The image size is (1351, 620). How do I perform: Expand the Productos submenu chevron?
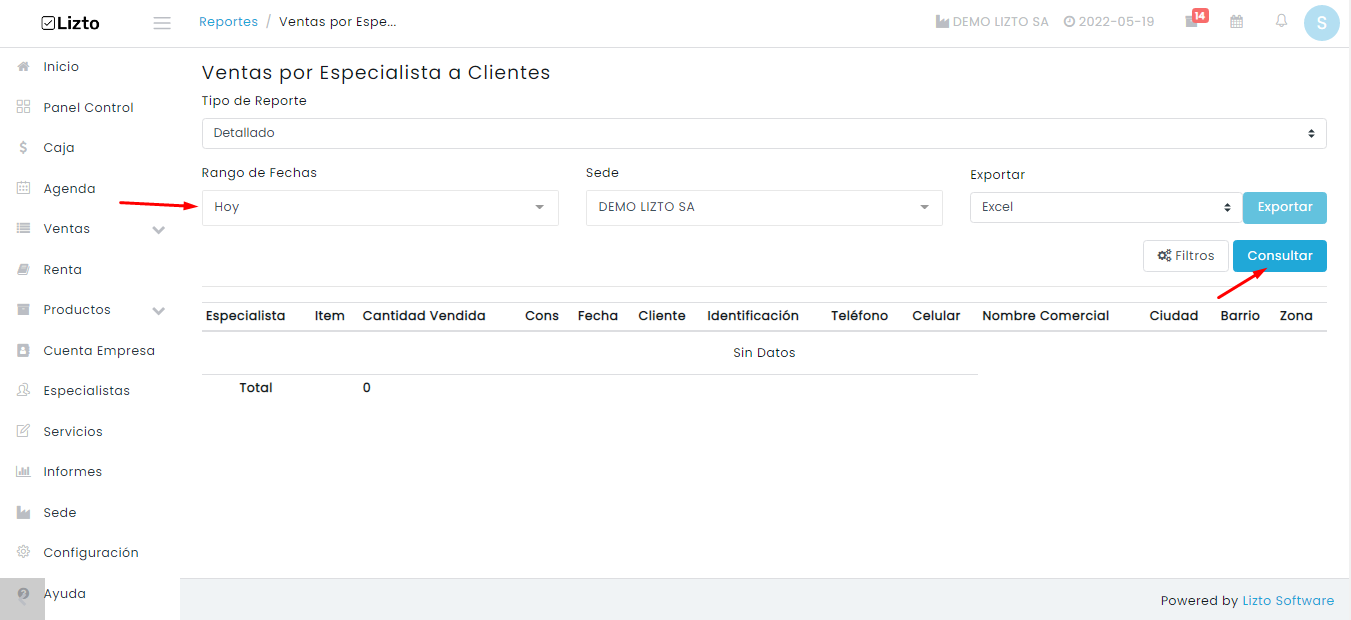pyautogui.click(x=158, y=311)
